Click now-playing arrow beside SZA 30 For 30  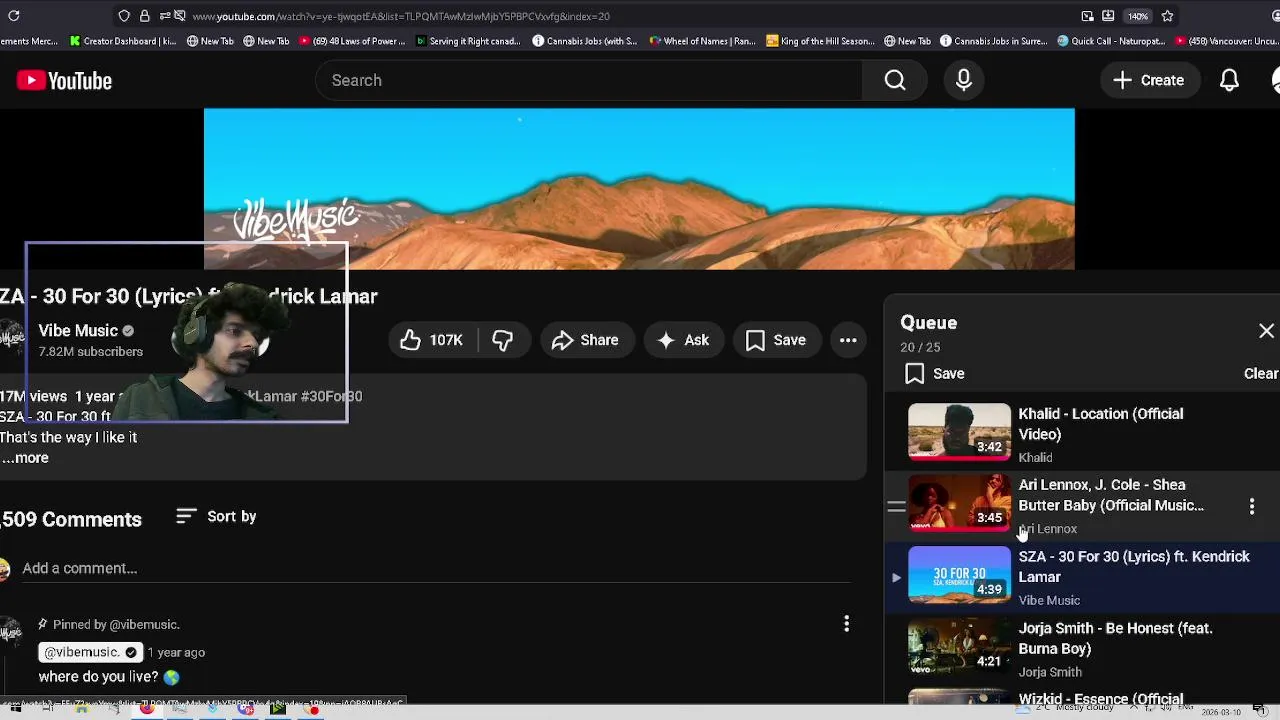[896, 578]
